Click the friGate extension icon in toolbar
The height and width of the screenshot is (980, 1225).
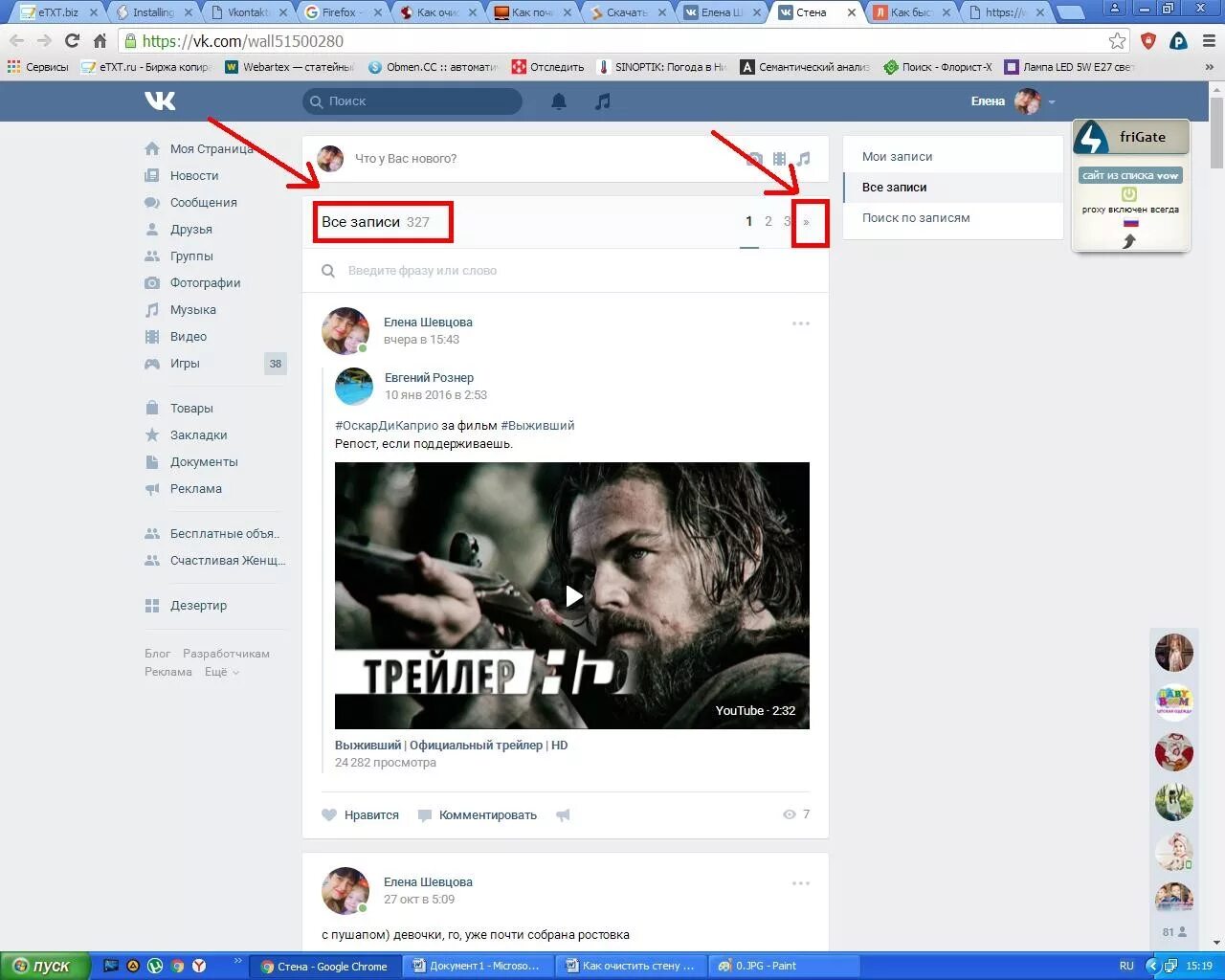tap(1179, 41)
